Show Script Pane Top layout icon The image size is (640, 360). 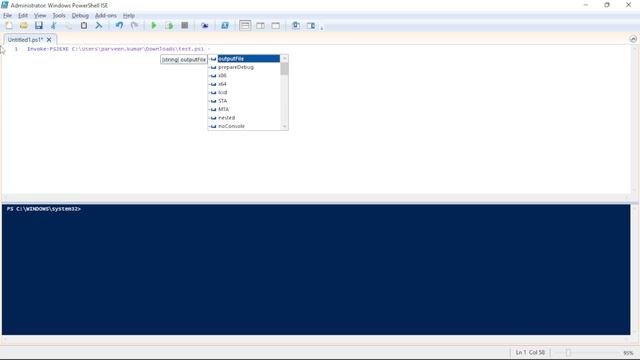pos(245,26)
